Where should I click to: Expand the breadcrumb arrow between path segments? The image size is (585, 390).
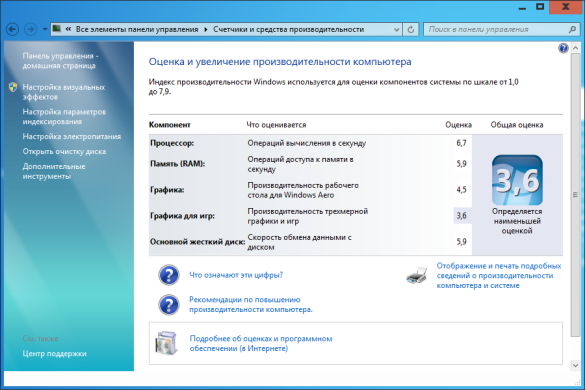point(206,29)
